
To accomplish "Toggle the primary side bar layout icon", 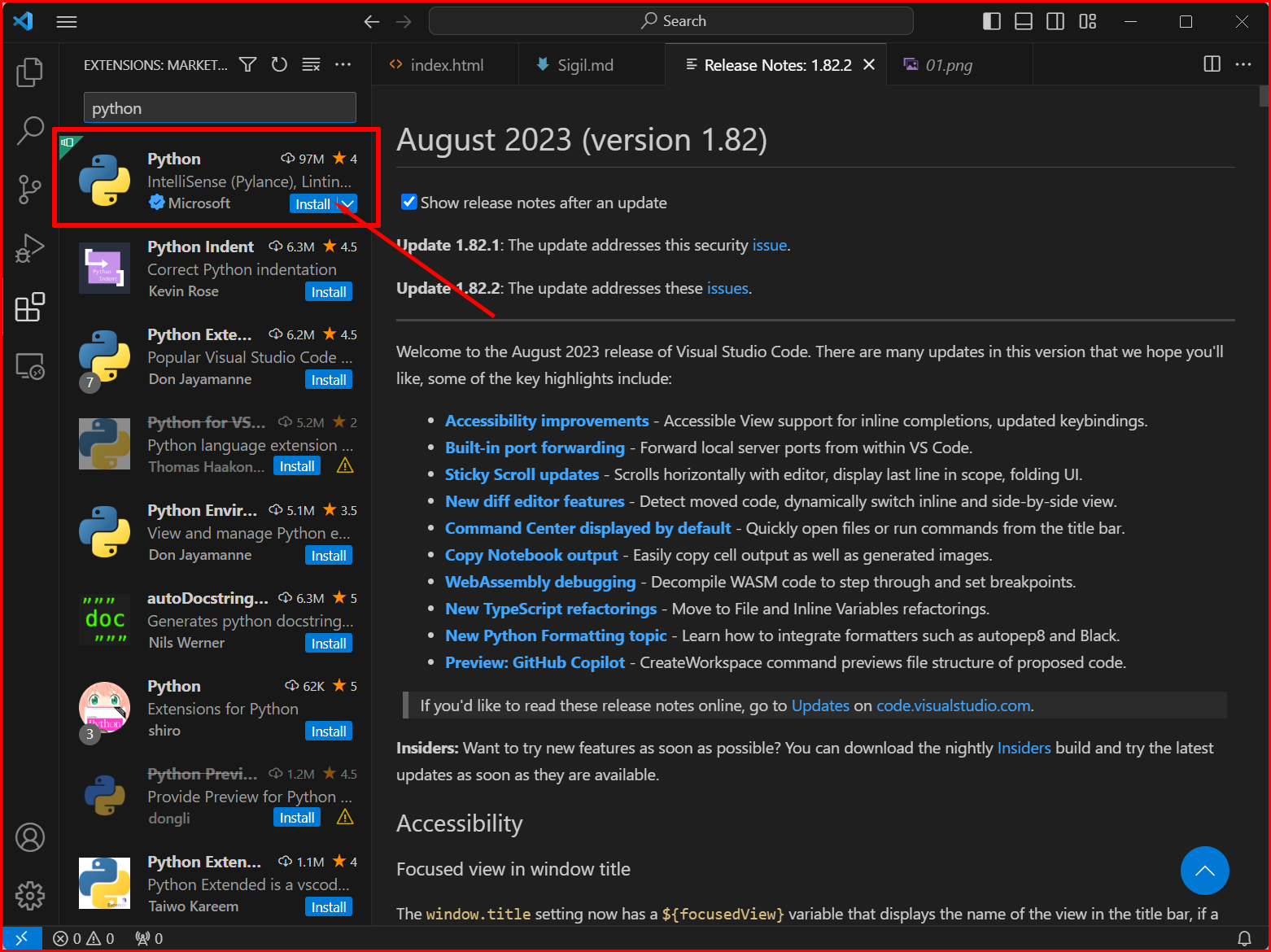I will click(x=992, y=22).
